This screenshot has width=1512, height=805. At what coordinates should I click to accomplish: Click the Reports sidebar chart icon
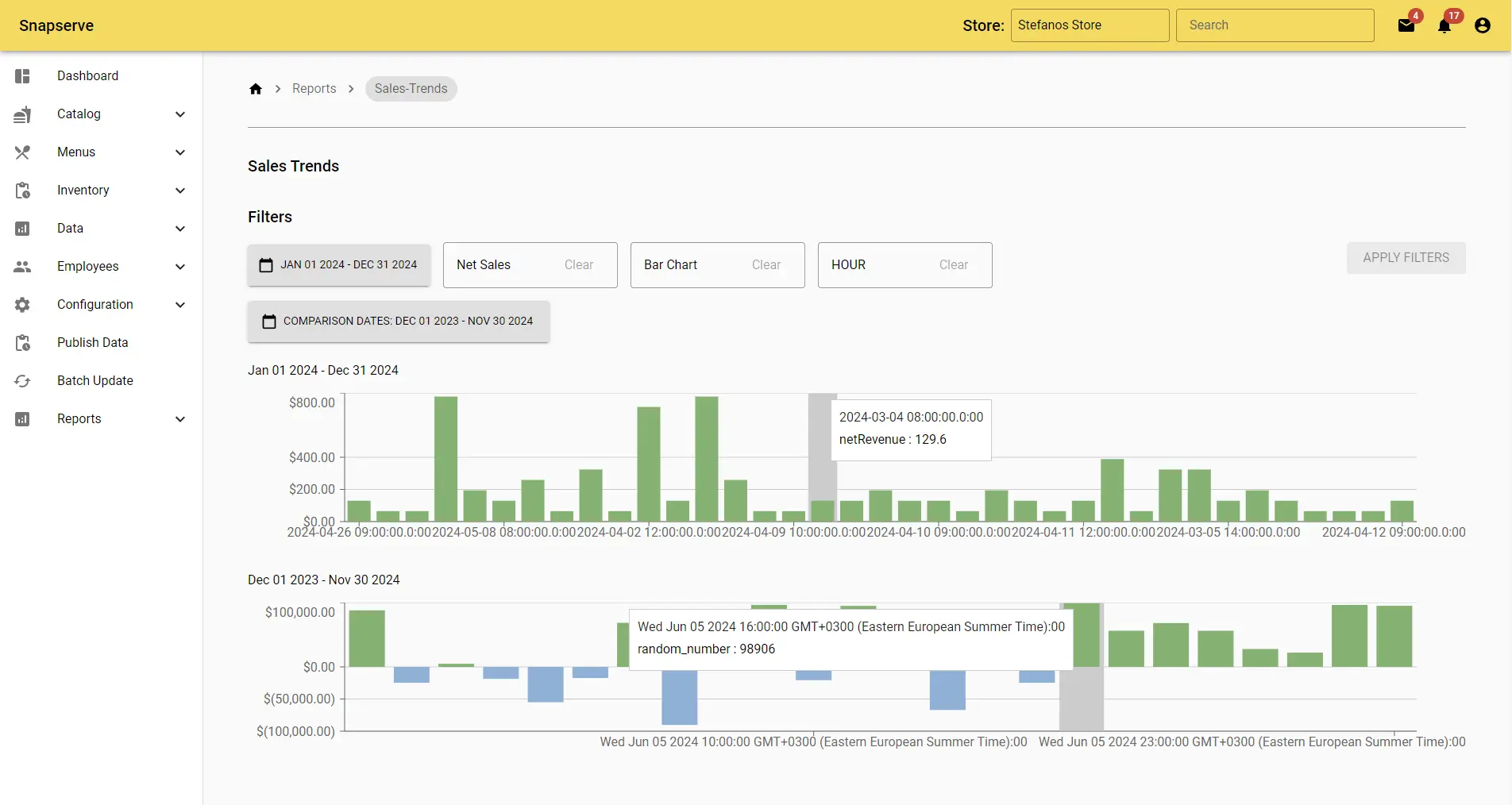[x=22, y=419]
